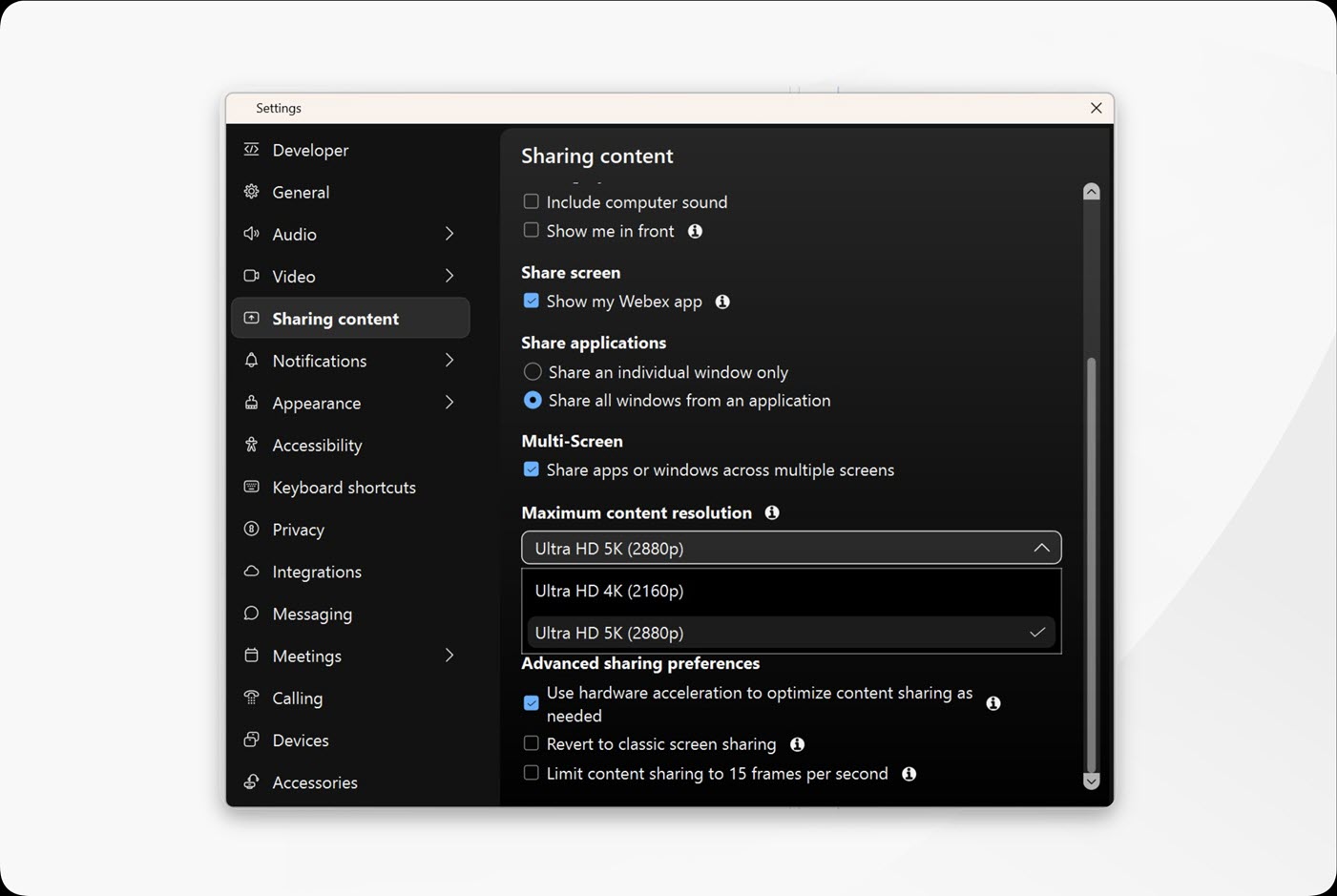Open Accessories settings
The width and height of the screenshot is (1337, 896).
[350, 781]
